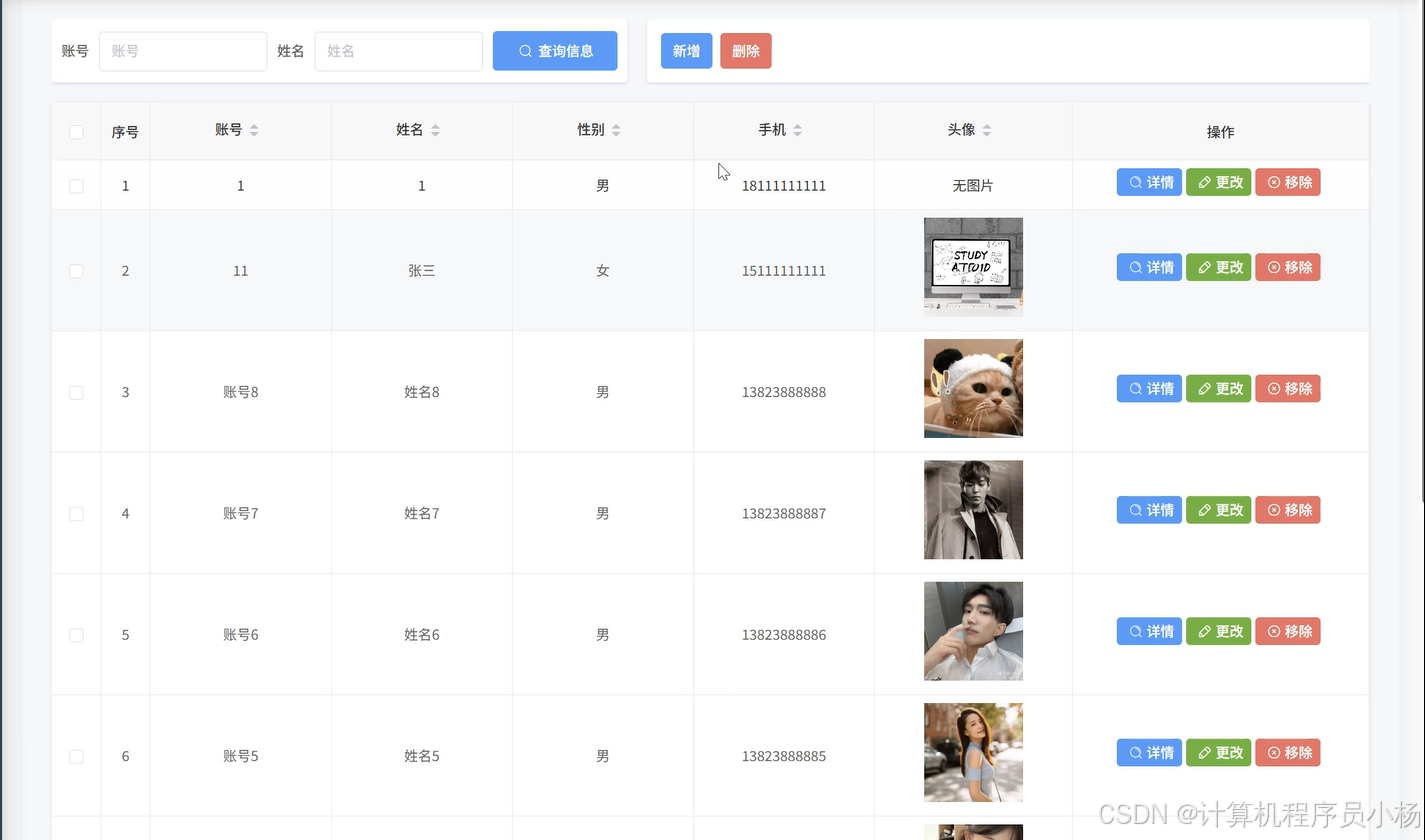Image resolution: width=1425 pixels, height=840 pixels.
Task: Focus the 姓名 search input
Action: point(399,51)
